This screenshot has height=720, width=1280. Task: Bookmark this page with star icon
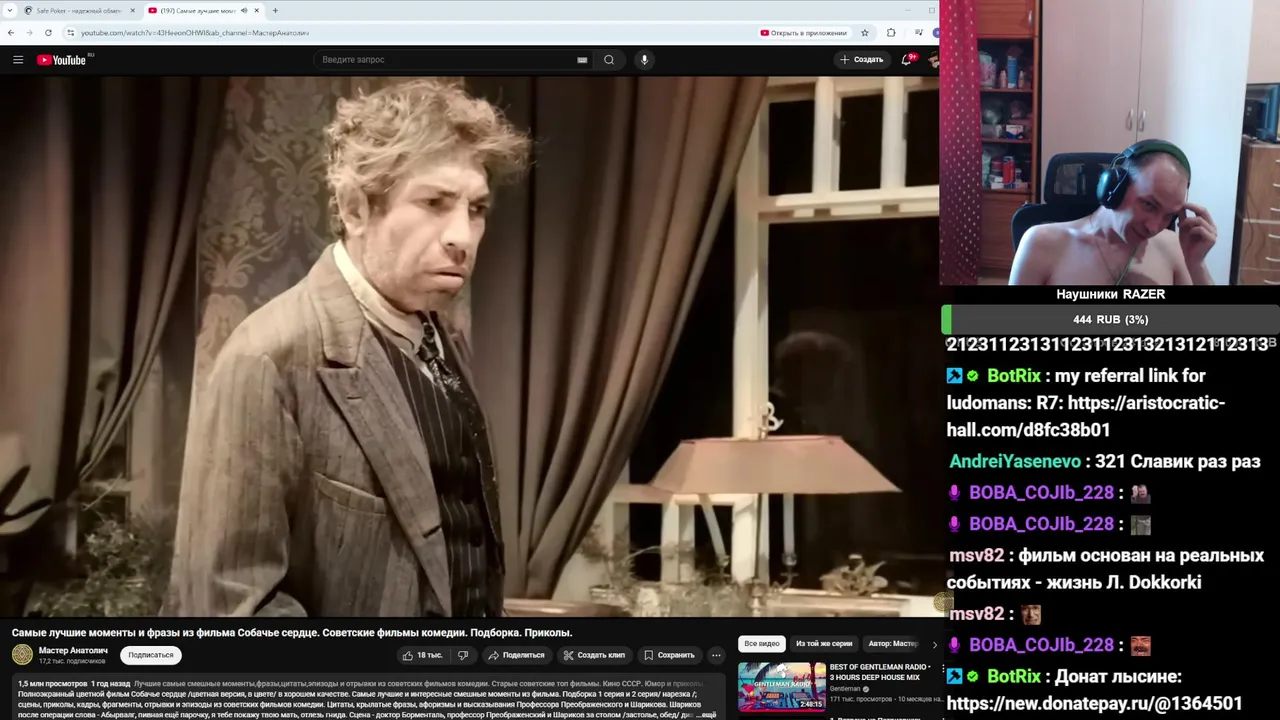pos(865,33)
